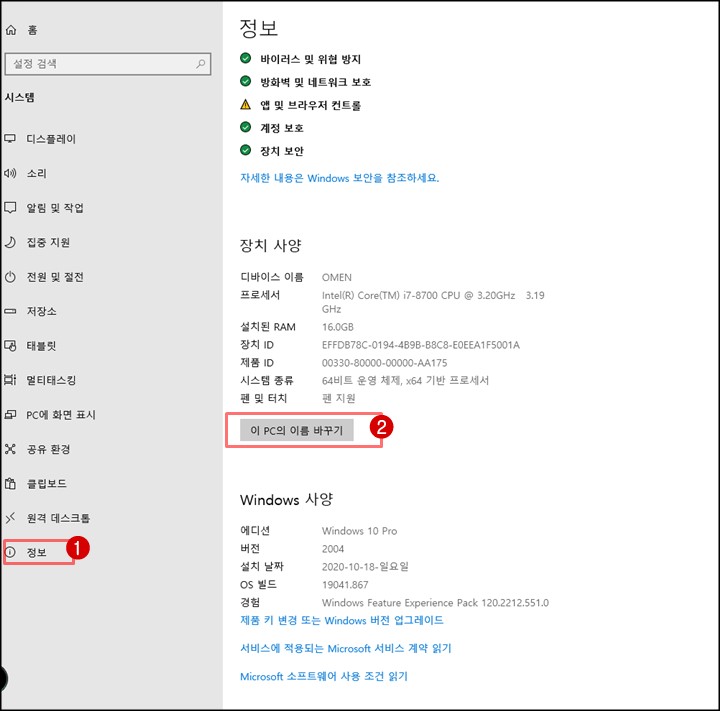Click 앱 및 브라우저 컨트롤 text
Viewport: 720px width, 711px height.
click(310, 105)
